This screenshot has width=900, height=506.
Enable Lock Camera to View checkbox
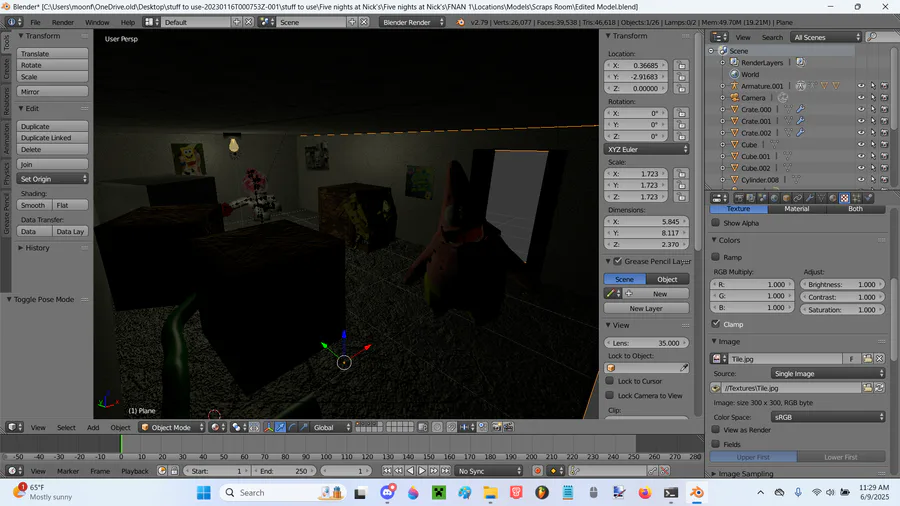tap(610, 395)
